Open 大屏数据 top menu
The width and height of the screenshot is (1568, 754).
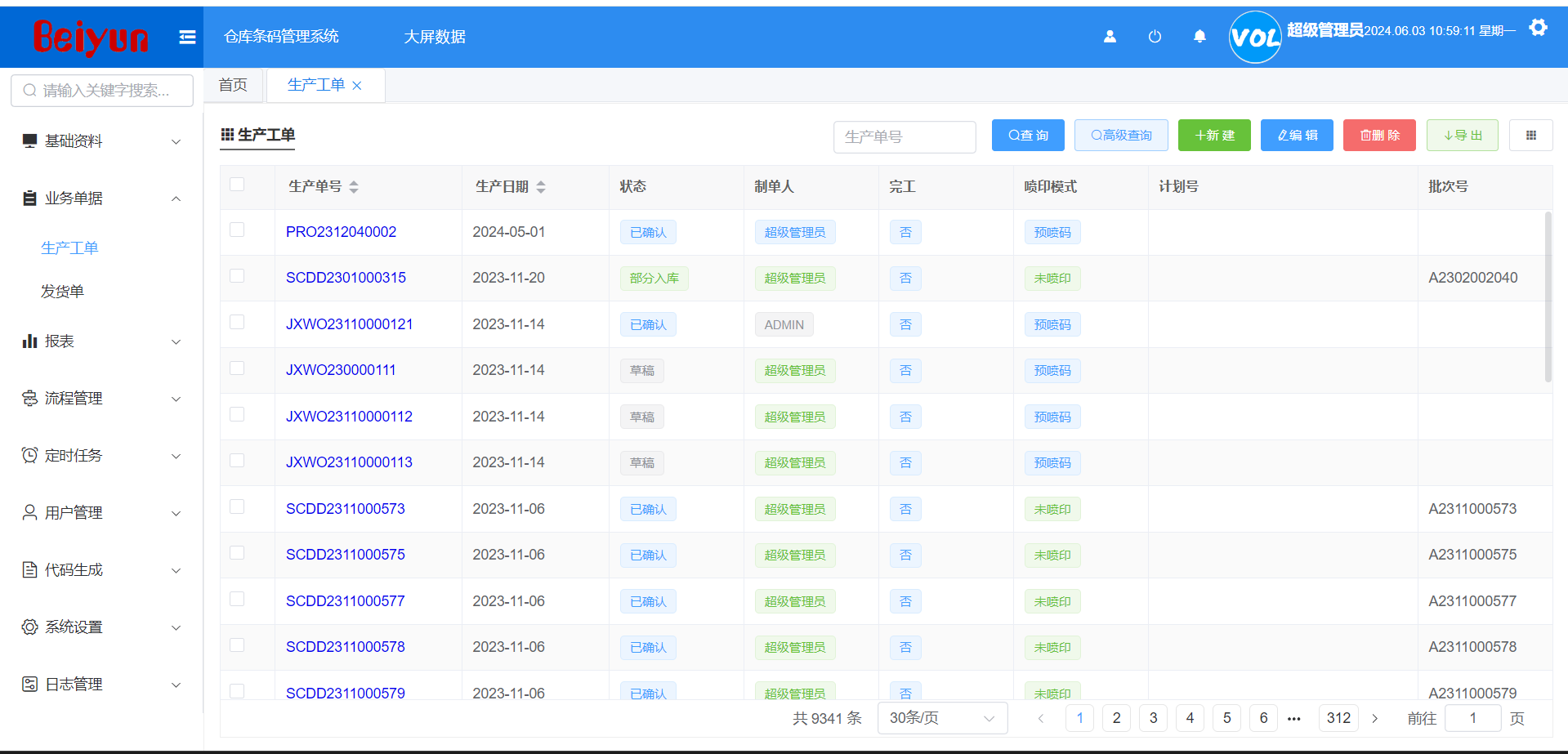click(435, 37)
